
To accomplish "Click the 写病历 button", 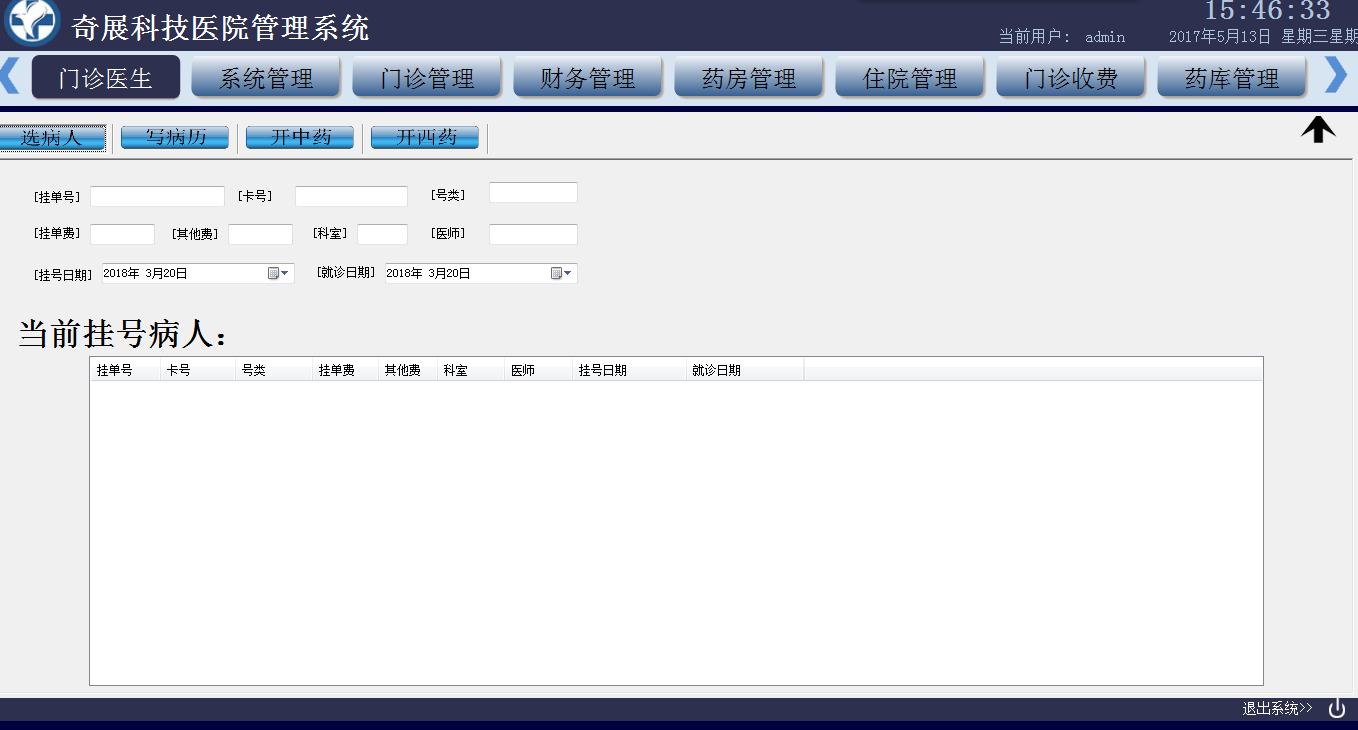I will point(175,138).
